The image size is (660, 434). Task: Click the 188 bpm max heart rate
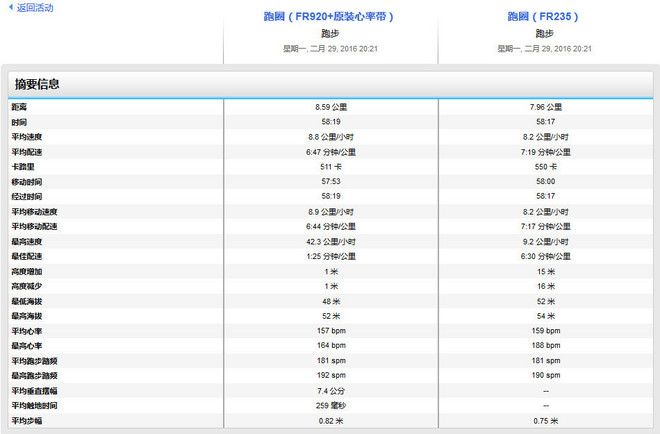pyautogui.click(x=546, y=346)
